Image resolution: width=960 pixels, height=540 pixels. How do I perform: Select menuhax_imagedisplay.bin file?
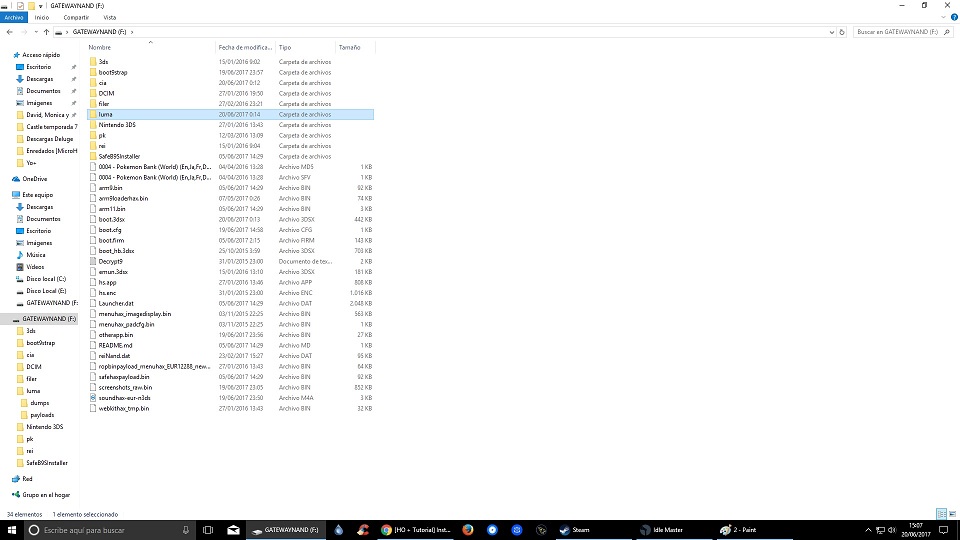click(x=135, y=313)
